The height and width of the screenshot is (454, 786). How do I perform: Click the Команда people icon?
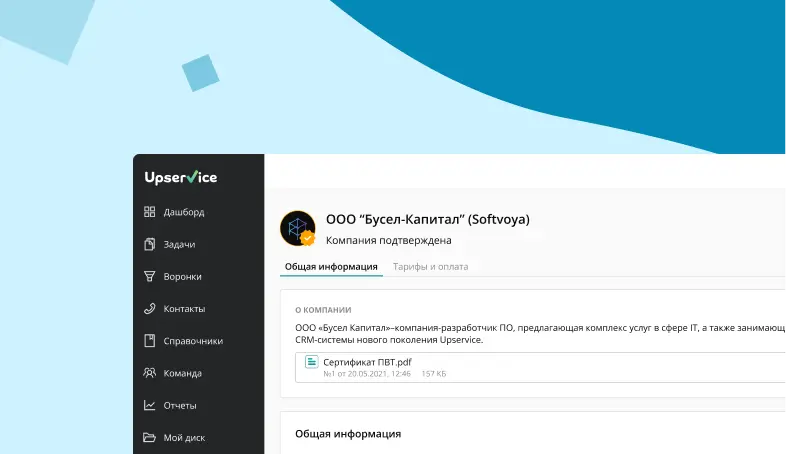[149, 373]
